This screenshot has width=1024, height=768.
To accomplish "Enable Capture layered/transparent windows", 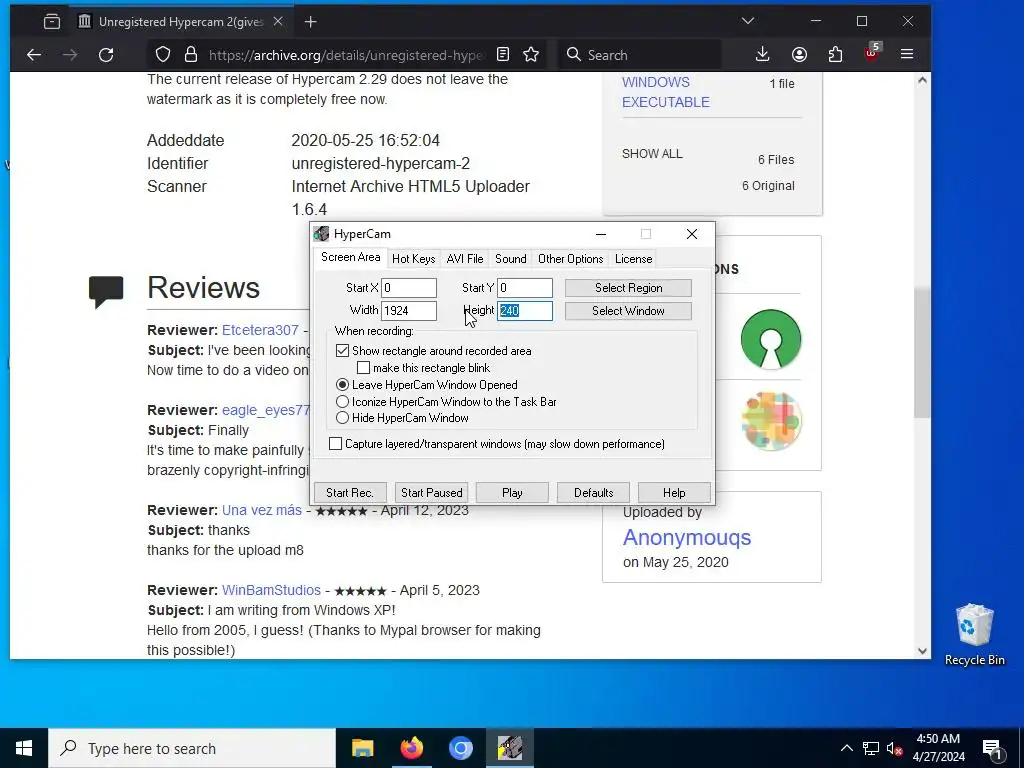I will (x=335, y=444).
